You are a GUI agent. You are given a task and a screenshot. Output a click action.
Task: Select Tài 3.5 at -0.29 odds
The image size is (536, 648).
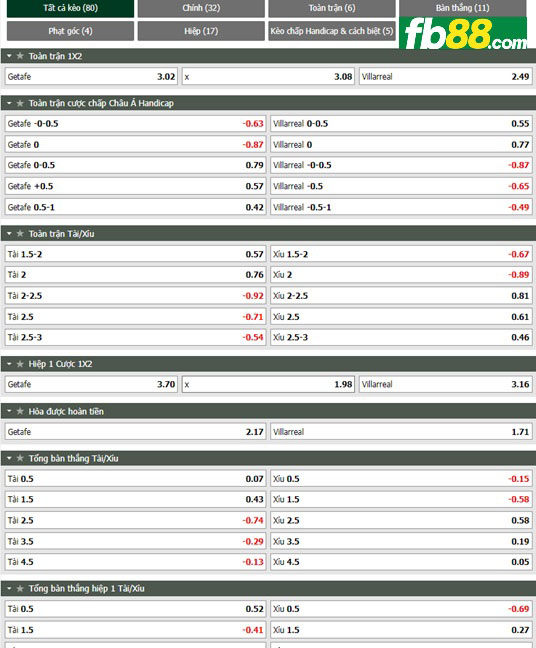click(x=135, y=541)
